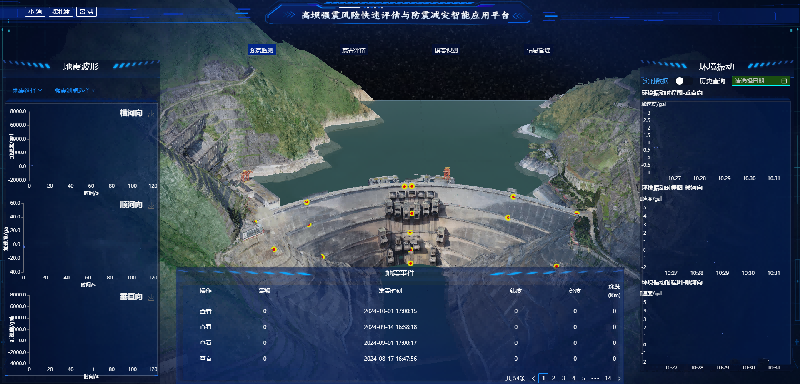Screen dimensions: 800x384
Task: Click the red sensor marker just below the crest center pair
Action: click(x=412, y=213)
